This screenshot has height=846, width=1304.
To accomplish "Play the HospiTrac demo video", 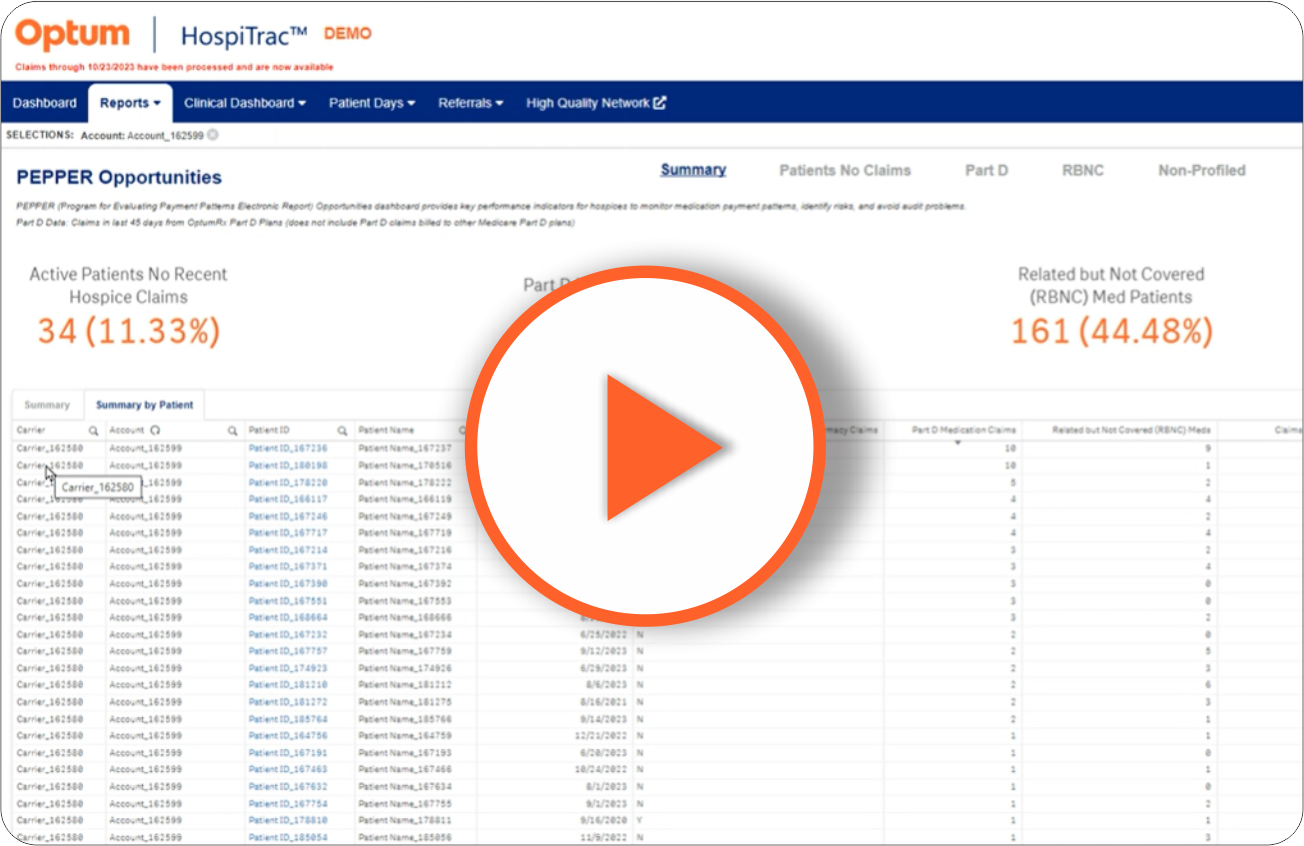I will click(x=645, y=446).
